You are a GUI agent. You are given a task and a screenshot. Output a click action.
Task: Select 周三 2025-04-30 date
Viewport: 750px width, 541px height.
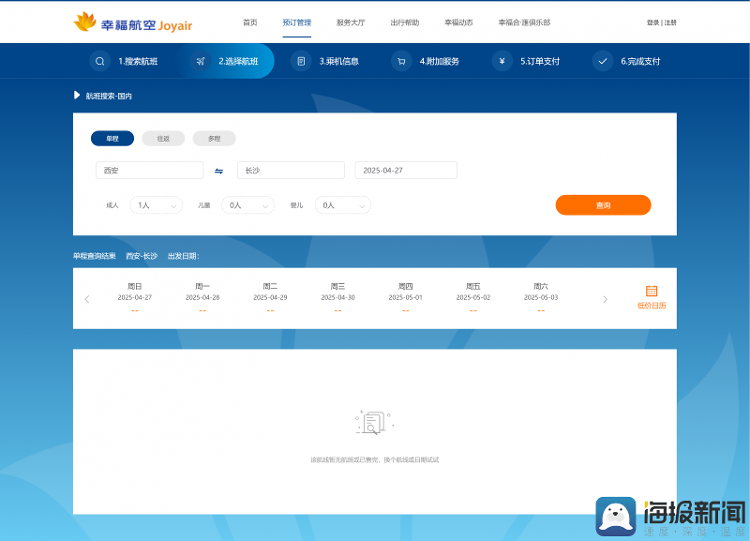(338, 298)
